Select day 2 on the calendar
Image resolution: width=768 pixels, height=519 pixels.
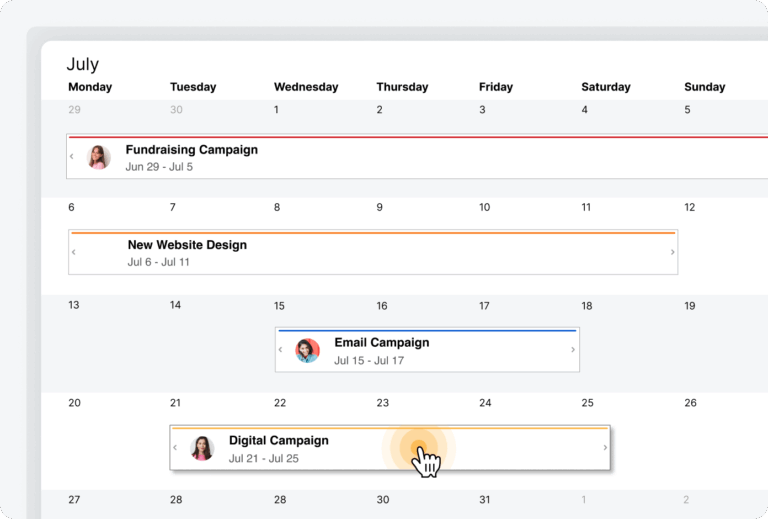click(x=380, y=110)
